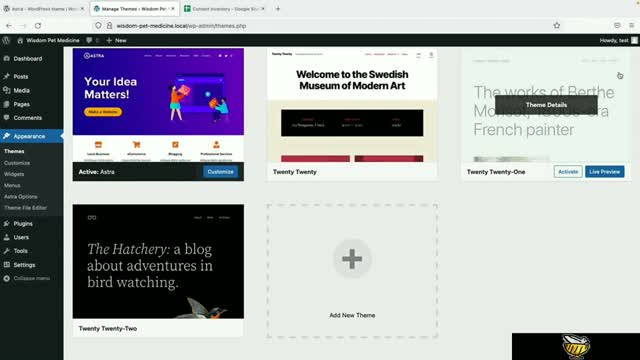
Task: Open Menus submenu item
Action: 12,185
